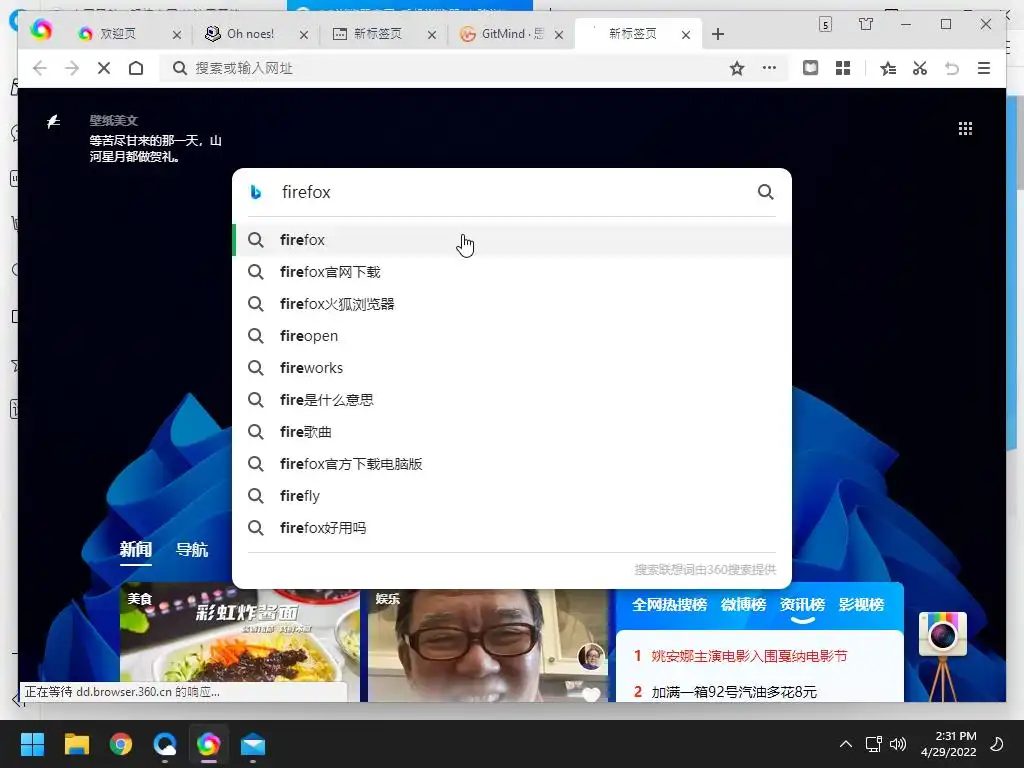The width and height of the screenshot is (1024, 768).
Task: Show hidden tray icons chevron
Action: pos(846,744)
